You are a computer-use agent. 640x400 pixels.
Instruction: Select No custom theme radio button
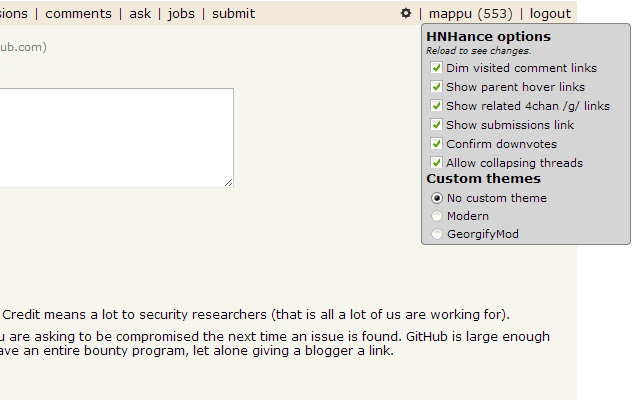click(436, 198)
